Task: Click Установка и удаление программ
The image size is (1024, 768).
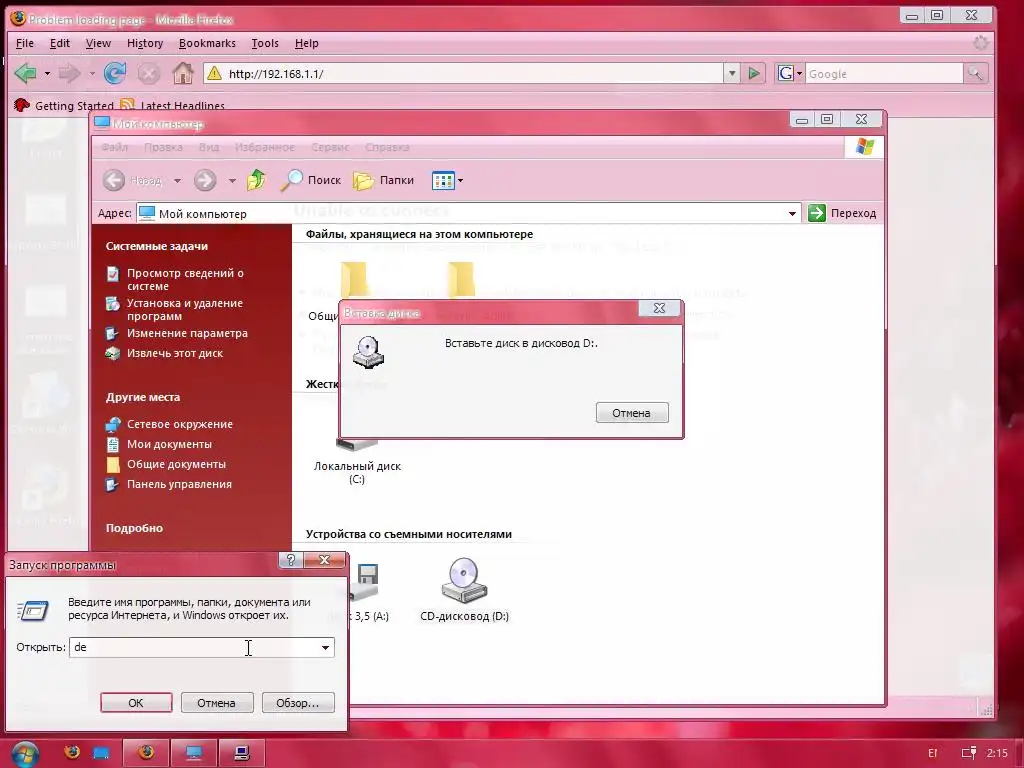Action: coord(184,310)
